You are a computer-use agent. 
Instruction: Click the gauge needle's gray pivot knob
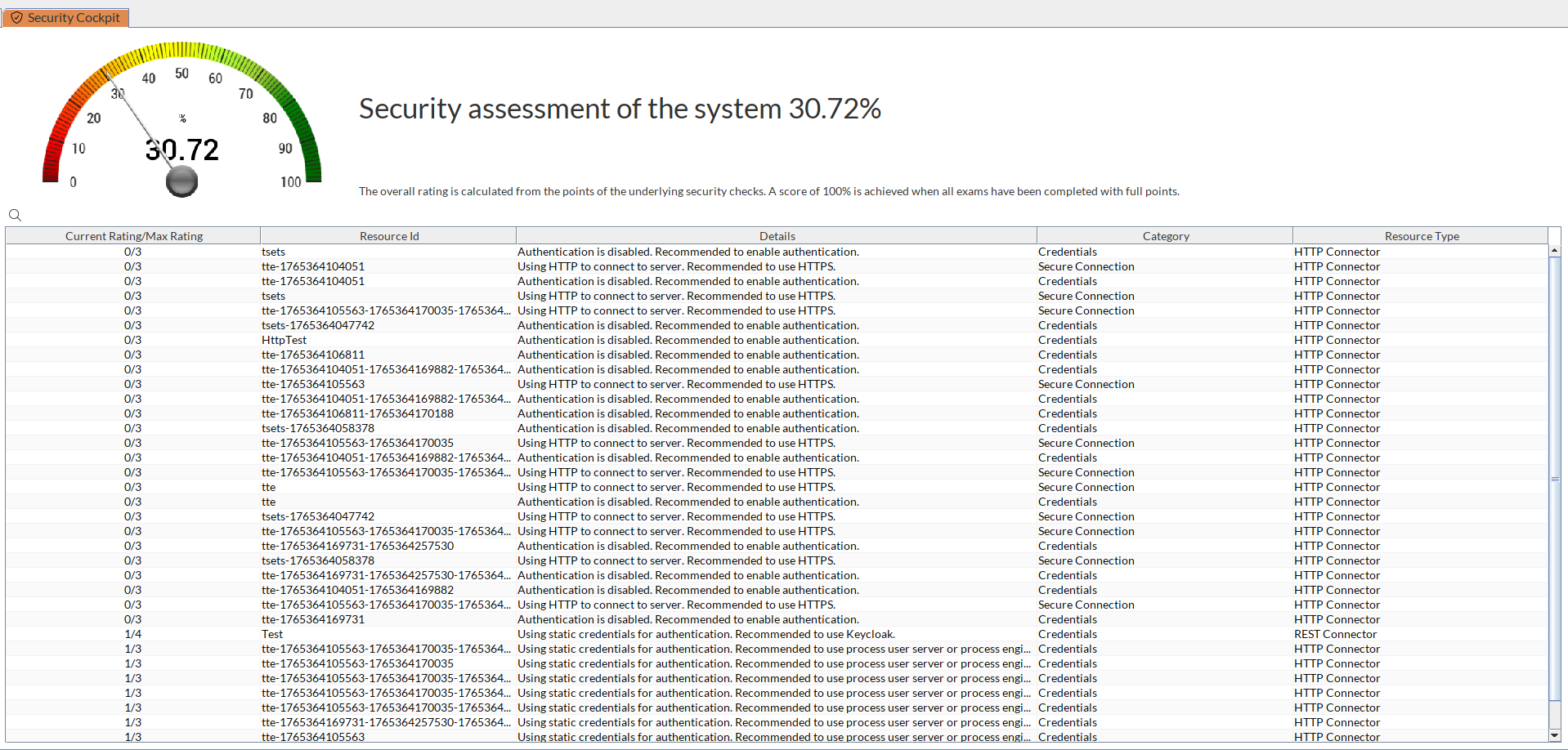[181, 181]
